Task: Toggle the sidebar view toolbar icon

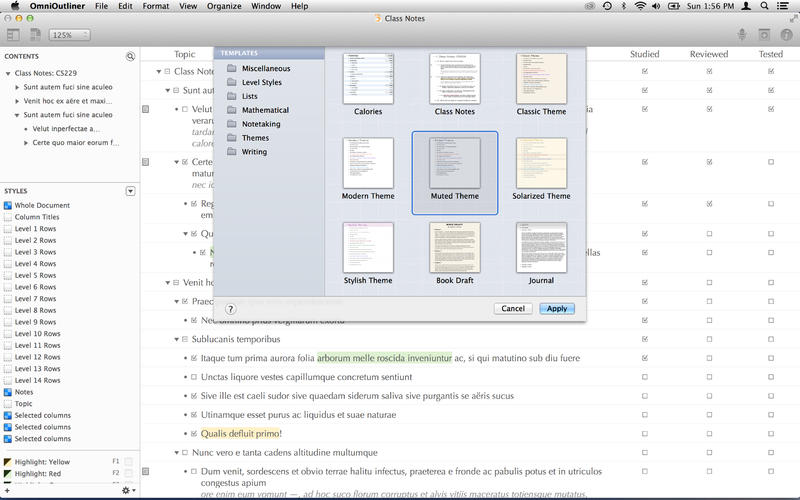Action: [x=13, y=35]
